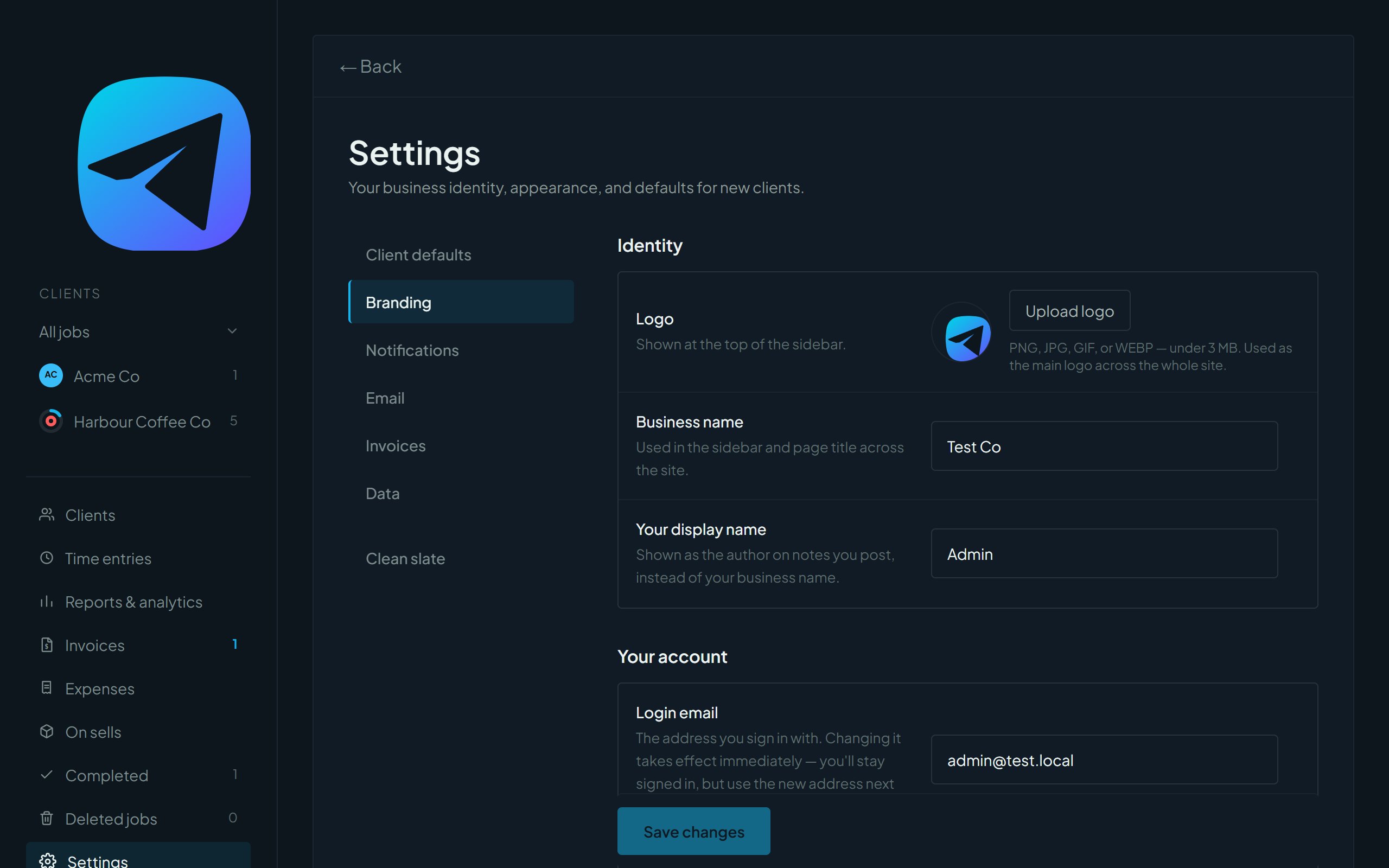Click the Reports & analytics bar chart icon

(x=47, y=601)
